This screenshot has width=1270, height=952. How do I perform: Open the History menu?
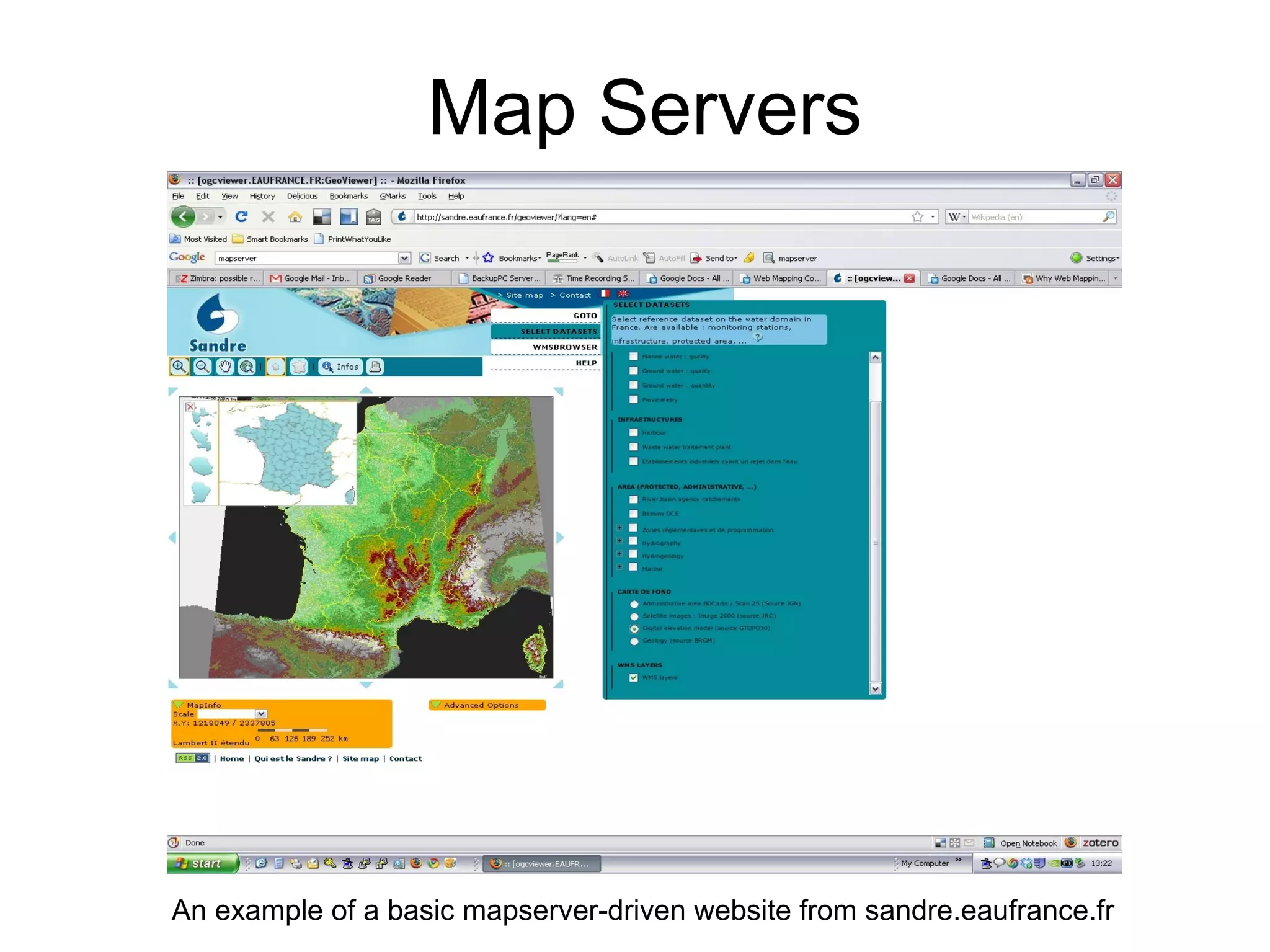(x=262, y=196)
